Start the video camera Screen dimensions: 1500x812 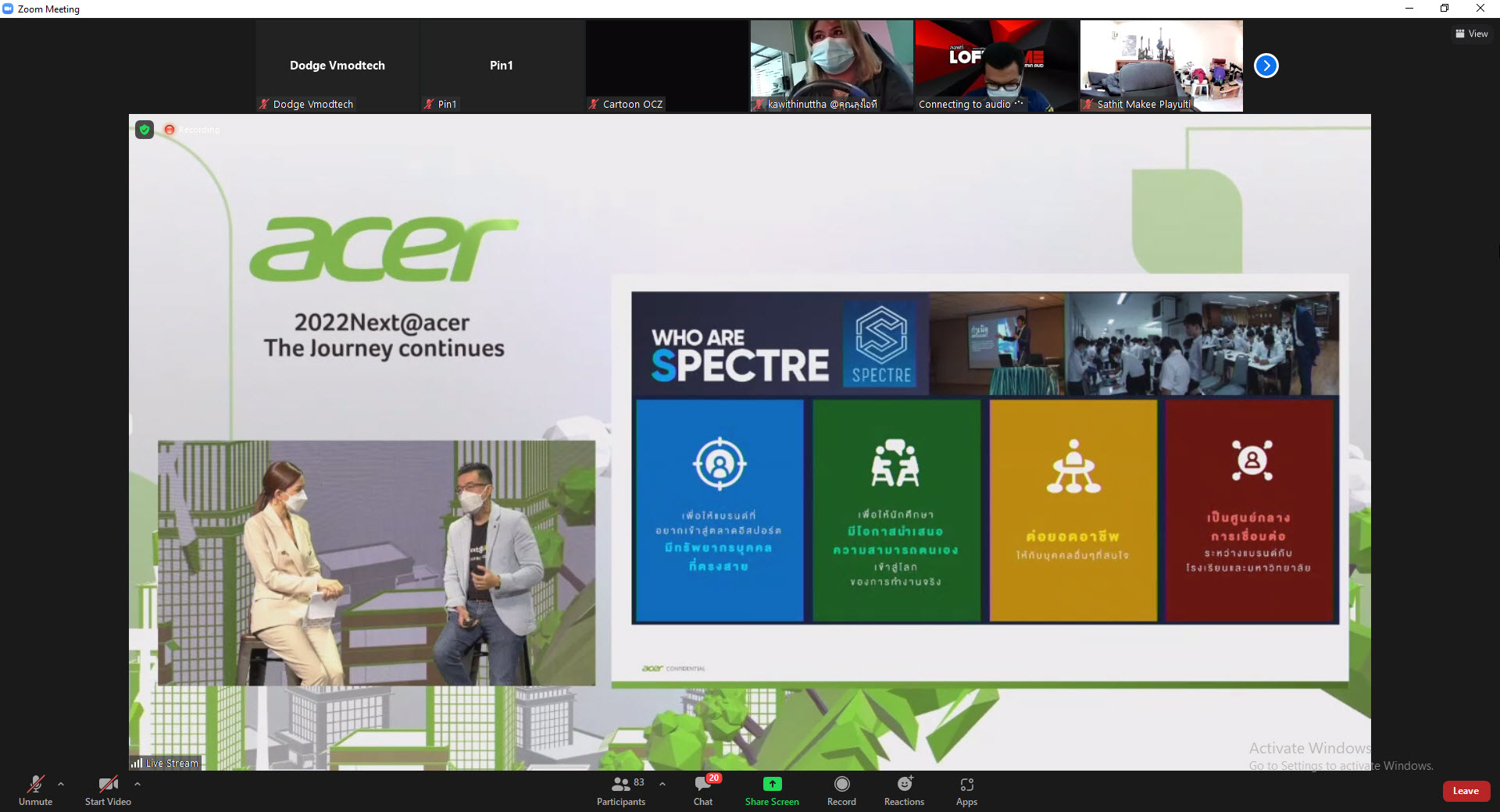pos(108,790)
